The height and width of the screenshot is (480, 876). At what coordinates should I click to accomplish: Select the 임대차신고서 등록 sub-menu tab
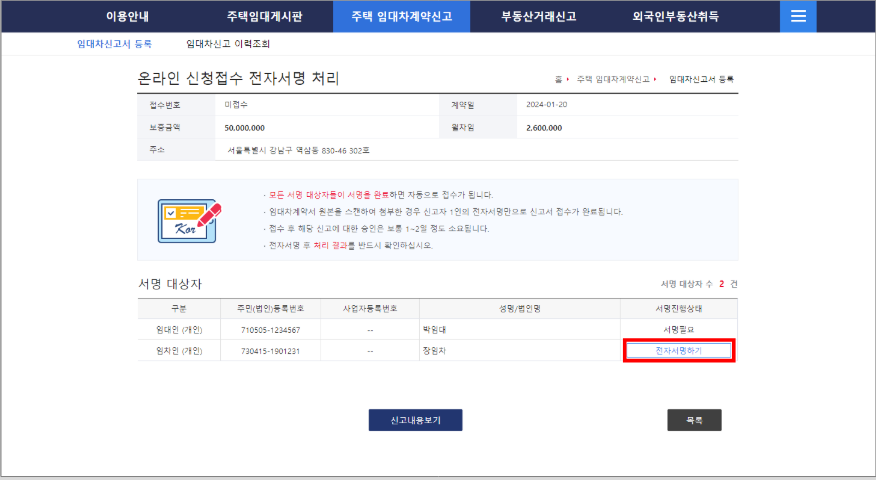115,44
